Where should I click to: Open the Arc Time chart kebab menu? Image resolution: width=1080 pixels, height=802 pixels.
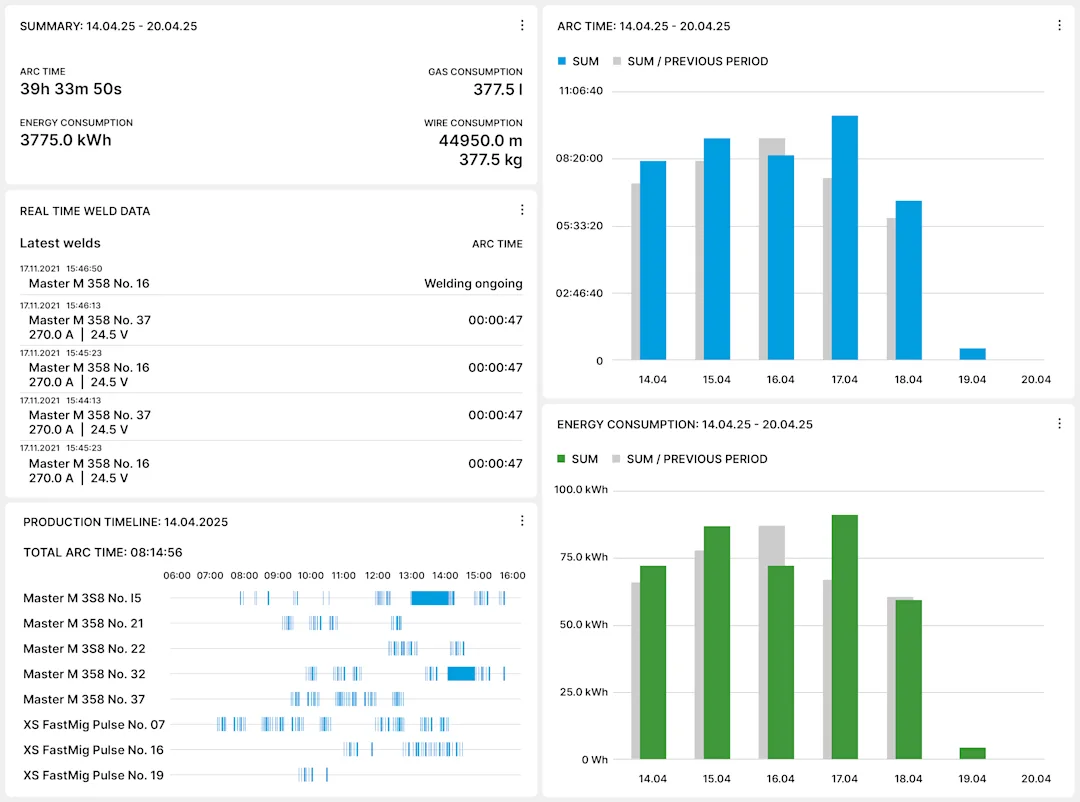[1060, 25]
